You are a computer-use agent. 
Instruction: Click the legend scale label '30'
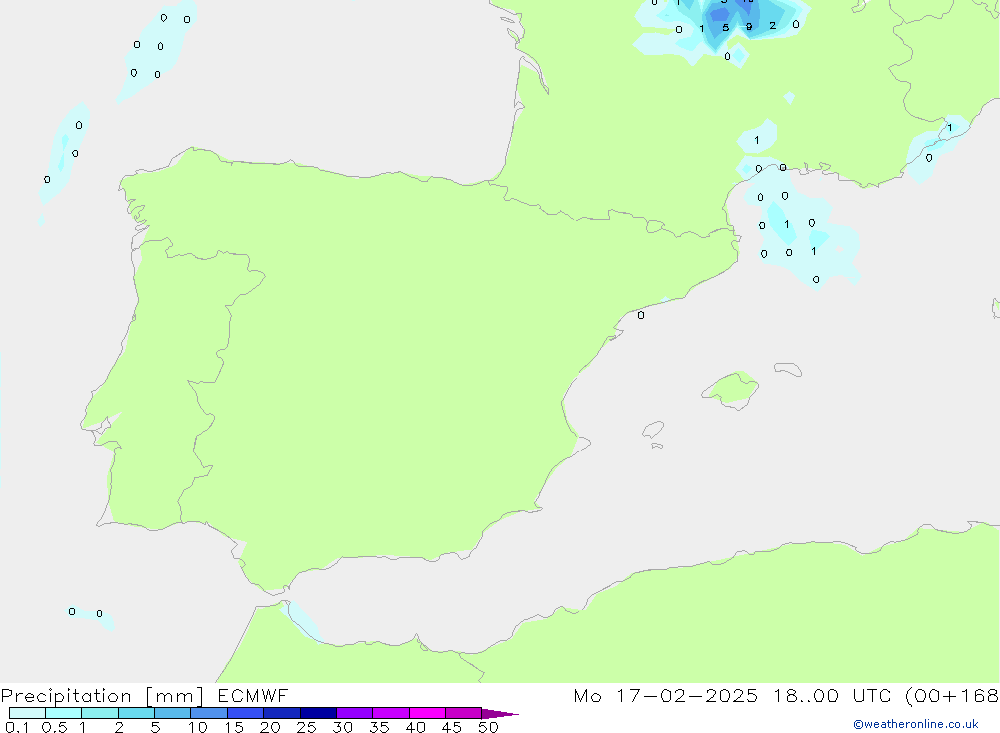(342, 727)
